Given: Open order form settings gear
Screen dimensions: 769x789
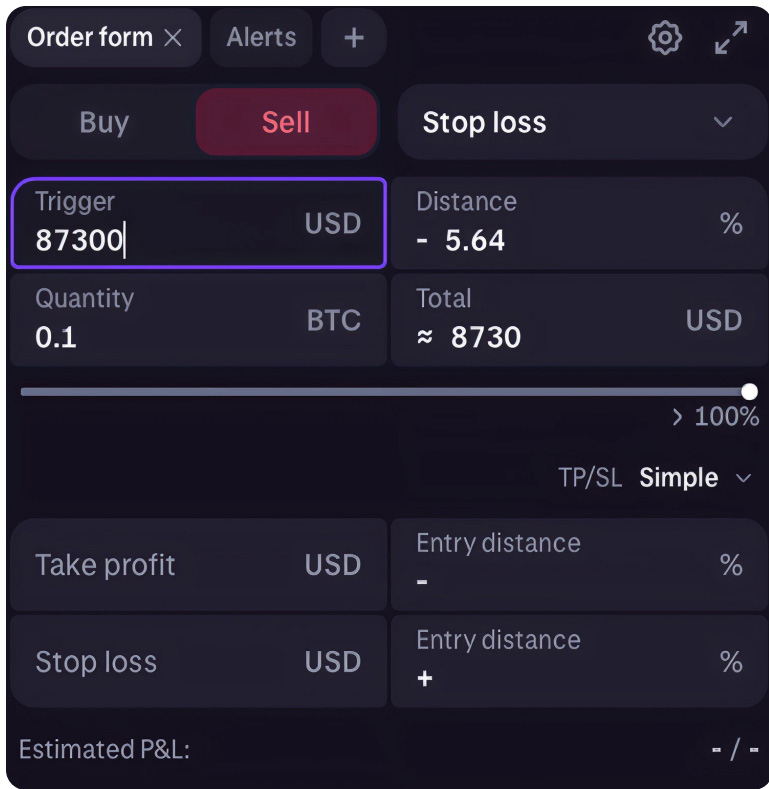Looking at the screenshot, I should [x=664, y=38].
